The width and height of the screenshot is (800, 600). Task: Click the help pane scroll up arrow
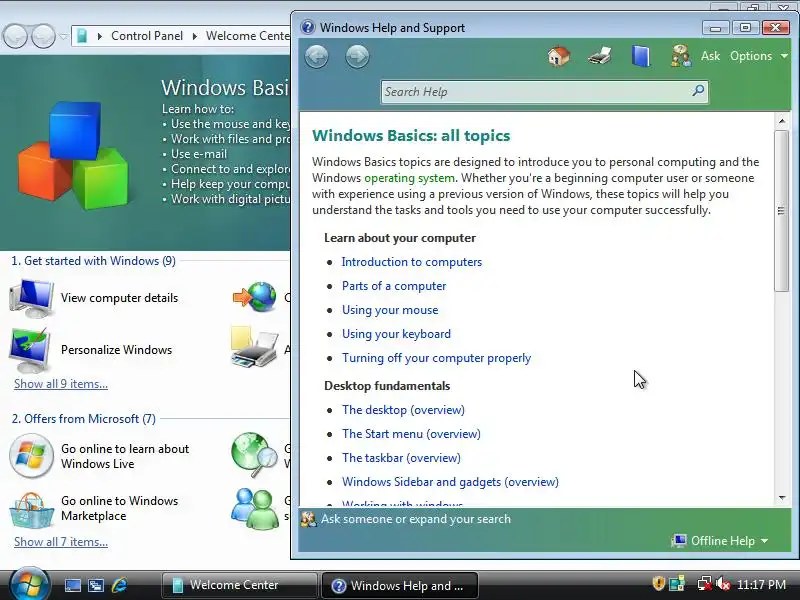point(782,121)
